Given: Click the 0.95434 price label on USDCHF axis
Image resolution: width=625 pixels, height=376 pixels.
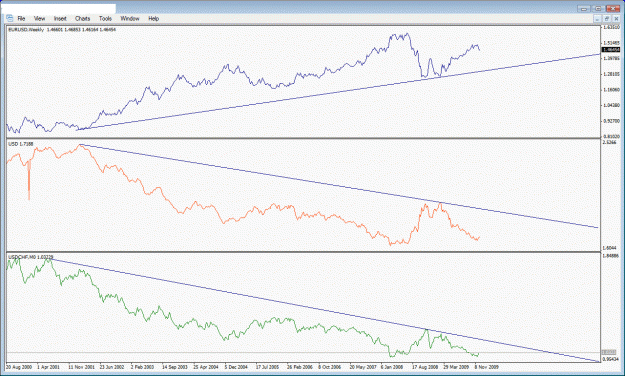Looking at the screenshot, I should pyautogui.click(x=610, y=359).
